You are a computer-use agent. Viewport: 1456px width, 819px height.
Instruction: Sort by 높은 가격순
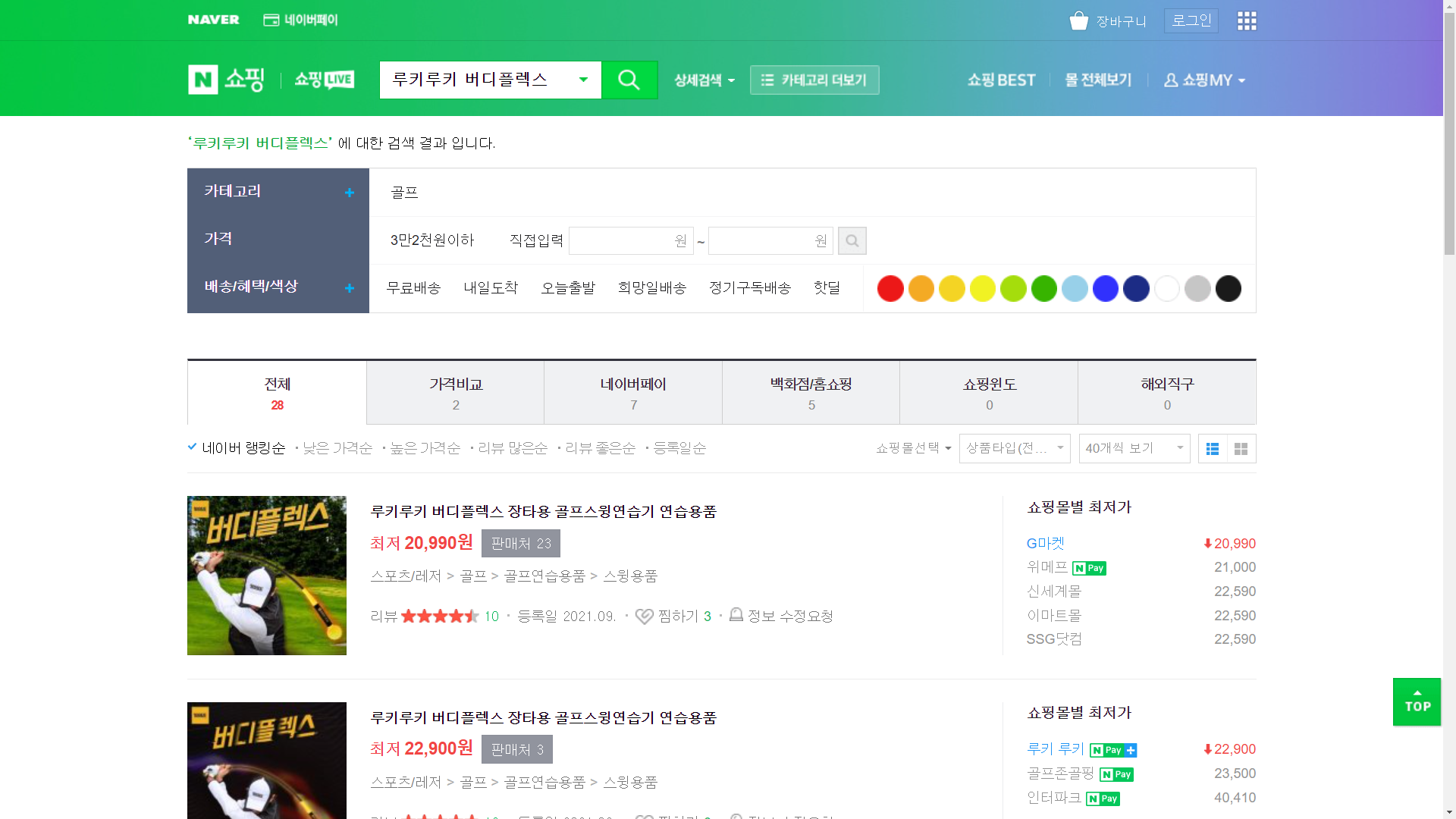425,448
